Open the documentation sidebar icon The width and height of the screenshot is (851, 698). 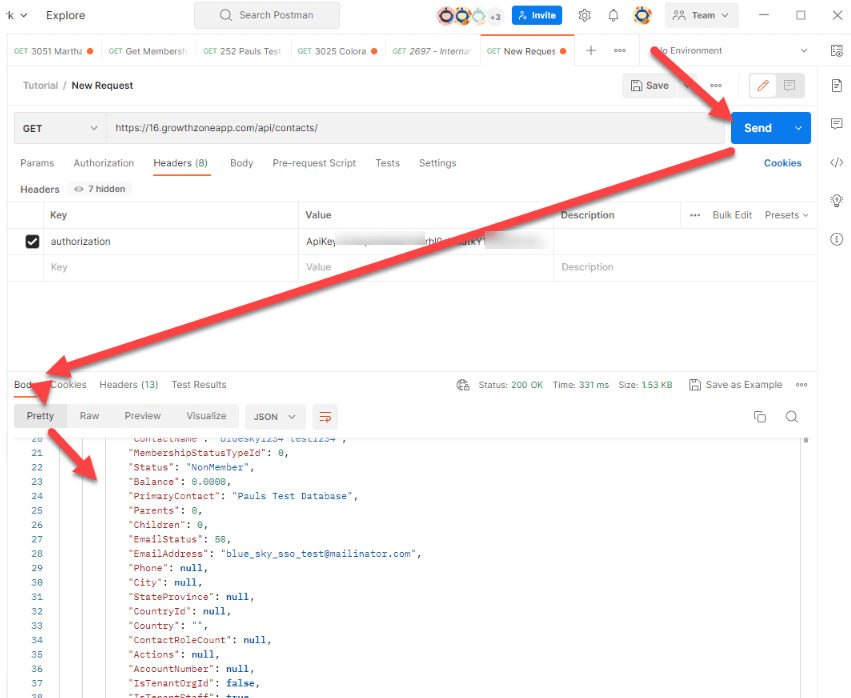(x=836, y=85)
